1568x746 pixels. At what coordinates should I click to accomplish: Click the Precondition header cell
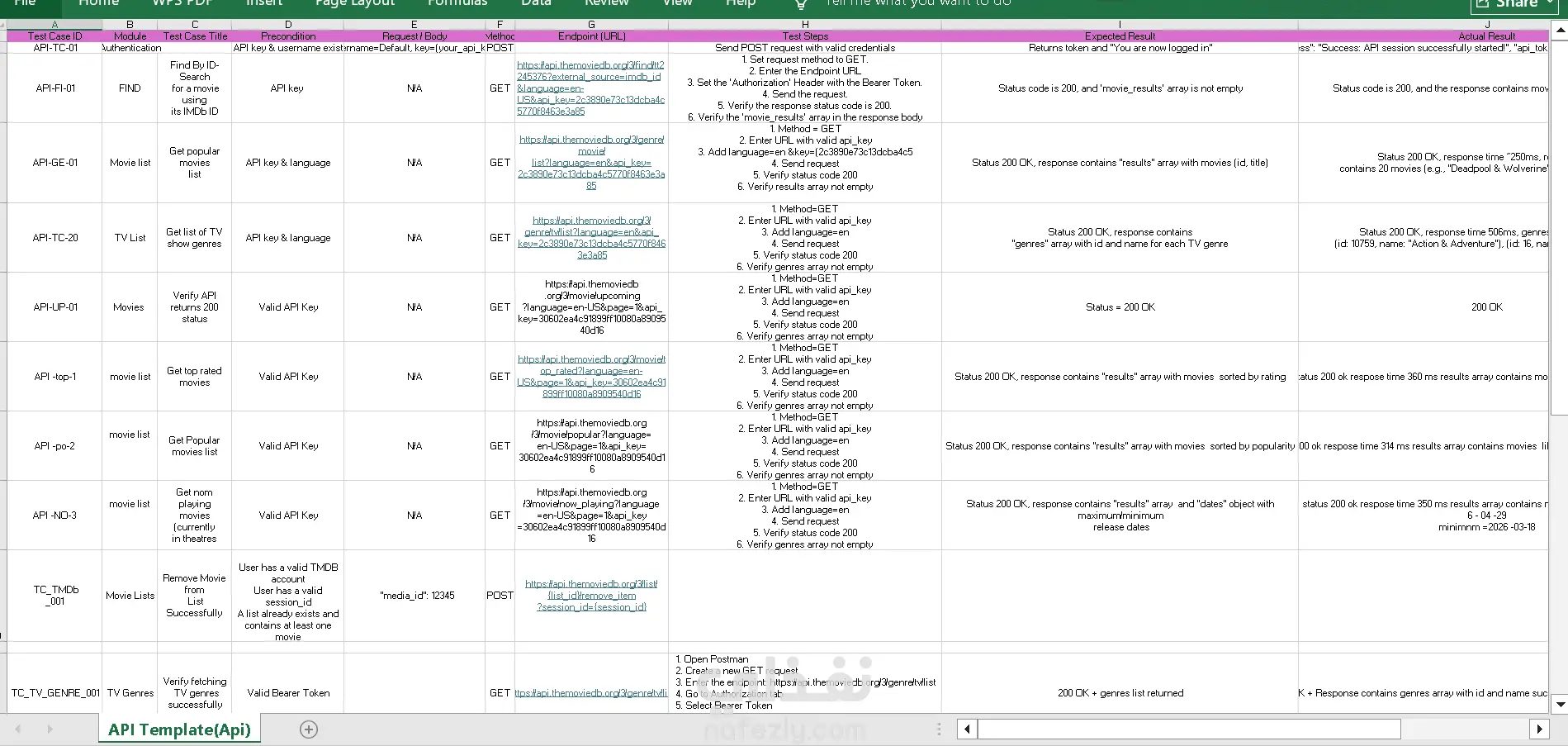point(288,36)
